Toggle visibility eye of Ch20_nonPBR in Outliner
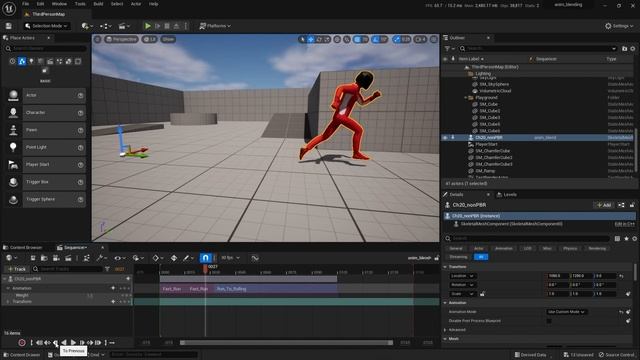Viewport: 640px width, 360px height. (x=445, y=138)
